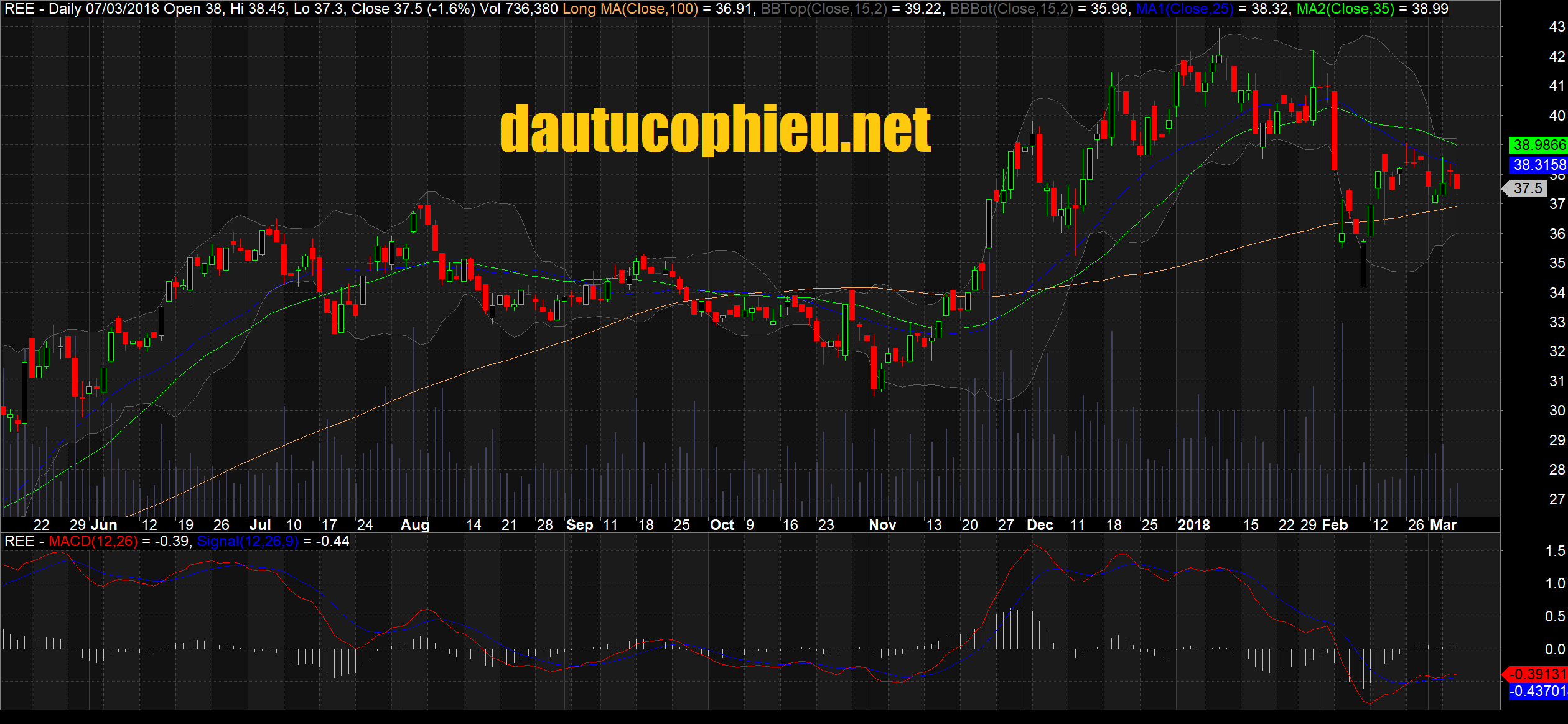Click the Oct label on date axis
This screenshot has width=1568, height=724.
coord(722,525)
